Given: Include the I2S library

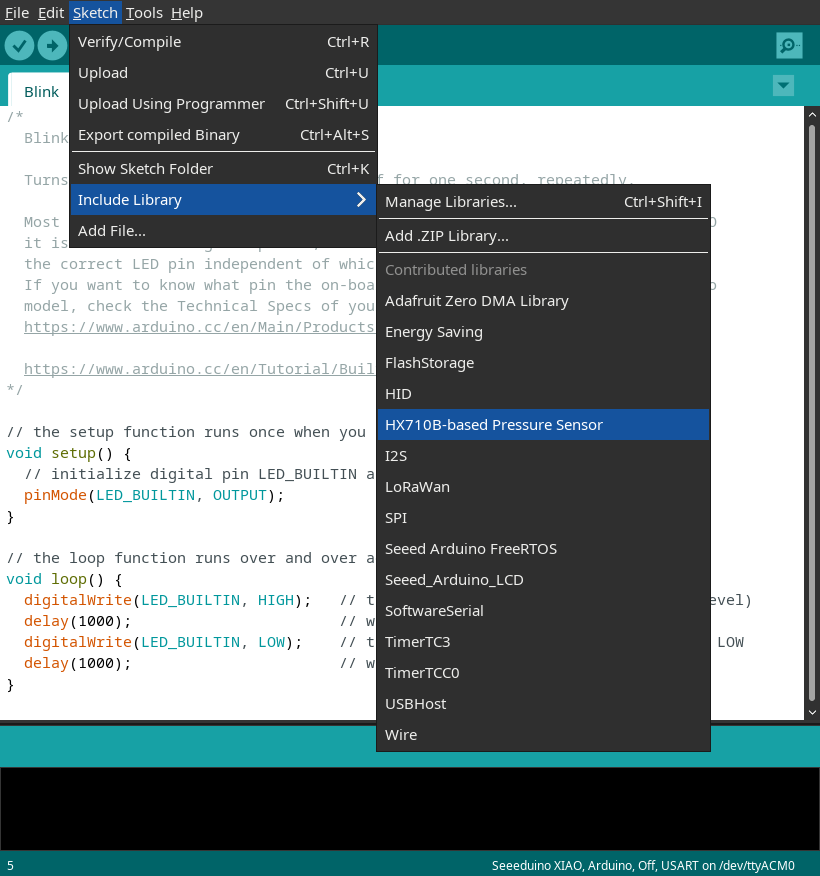Looking at the screenshot, I should (543, 456).
